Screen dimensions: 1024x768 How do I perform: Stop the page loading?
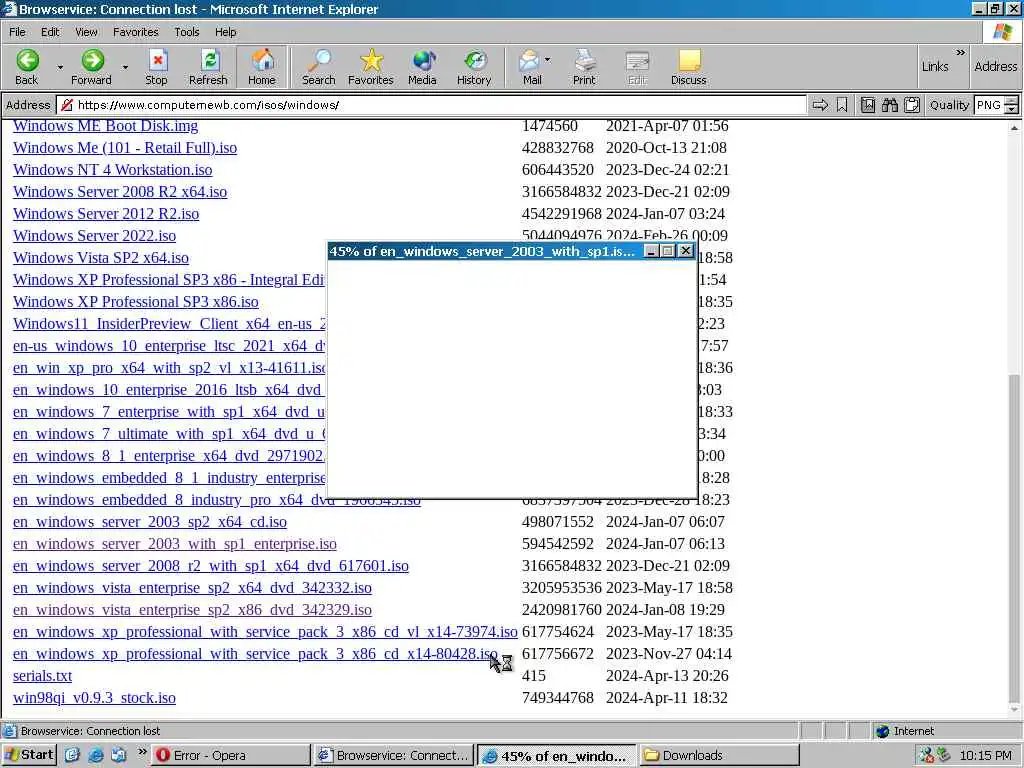[x=156, y=67]
